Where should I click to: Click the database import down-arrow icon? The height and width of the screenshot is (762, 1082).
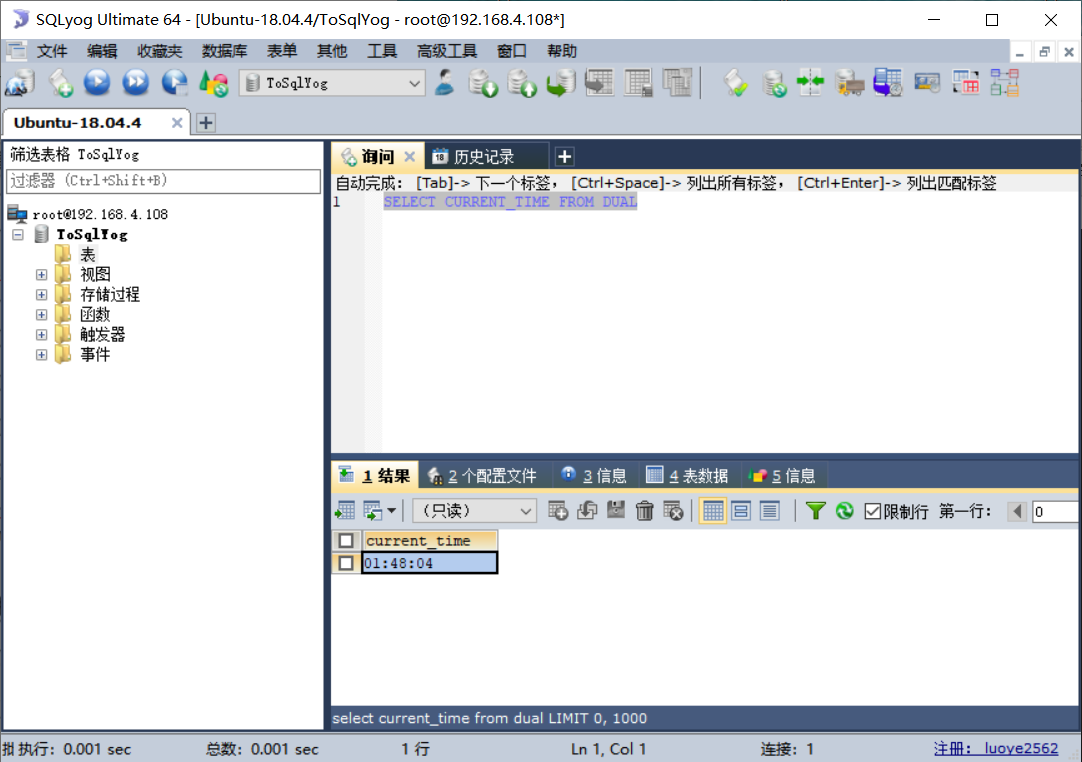[x=483, y=84]
